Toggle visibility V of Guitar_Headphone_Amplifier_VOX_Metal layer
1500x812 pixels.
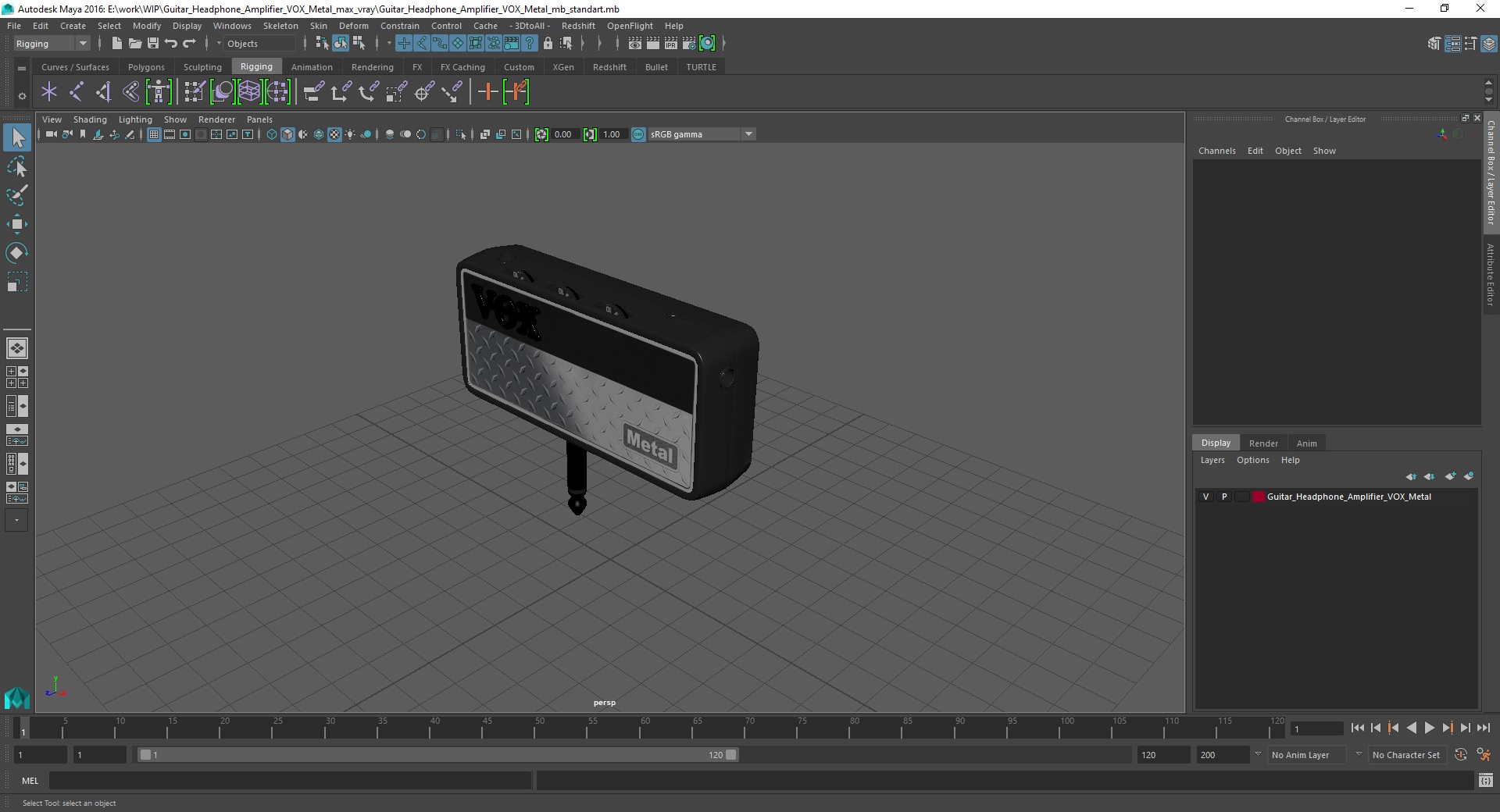(x=1205, y=497)
